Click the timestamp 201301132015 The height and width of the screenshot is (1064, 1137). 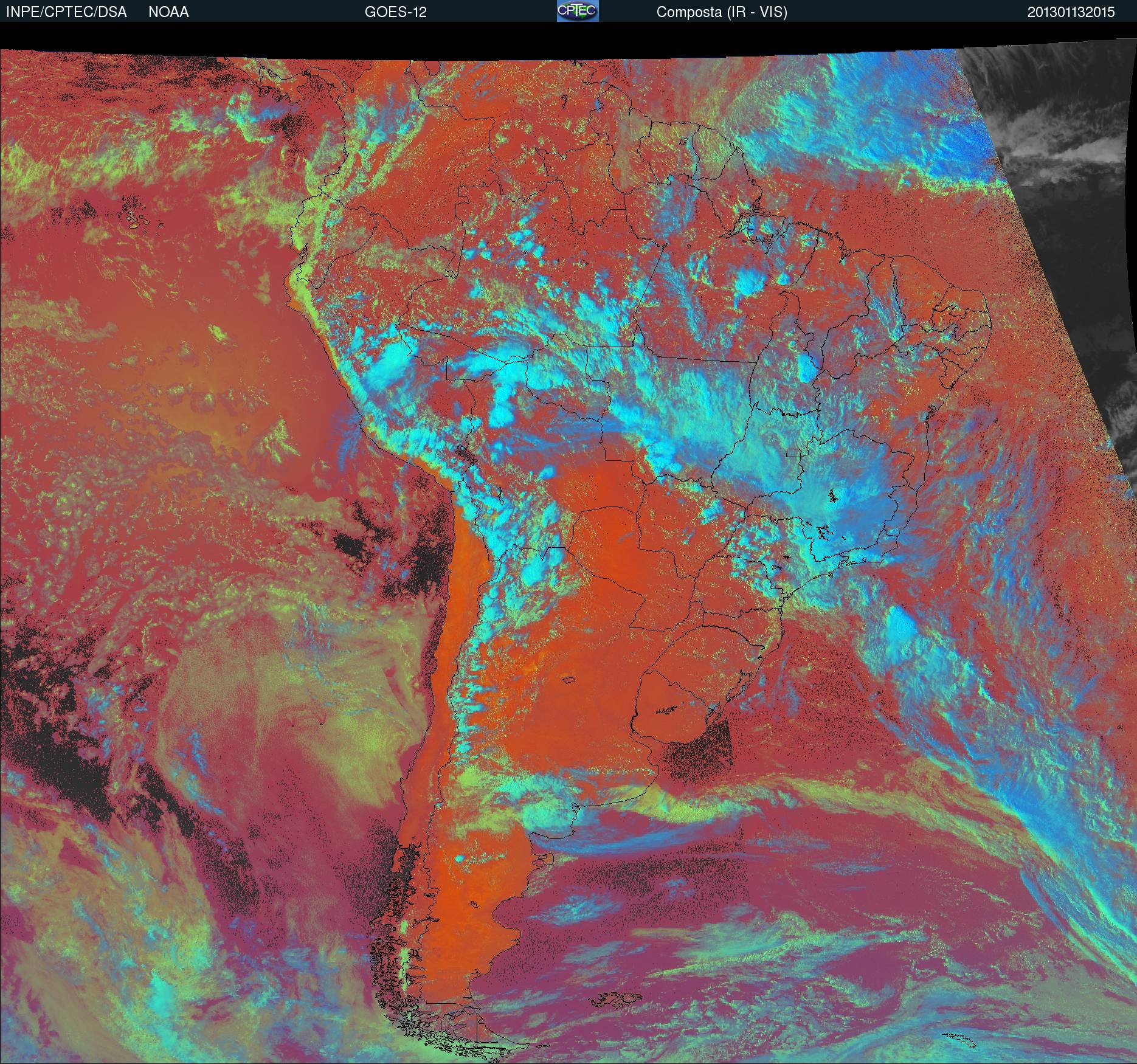coord(1071,12)
